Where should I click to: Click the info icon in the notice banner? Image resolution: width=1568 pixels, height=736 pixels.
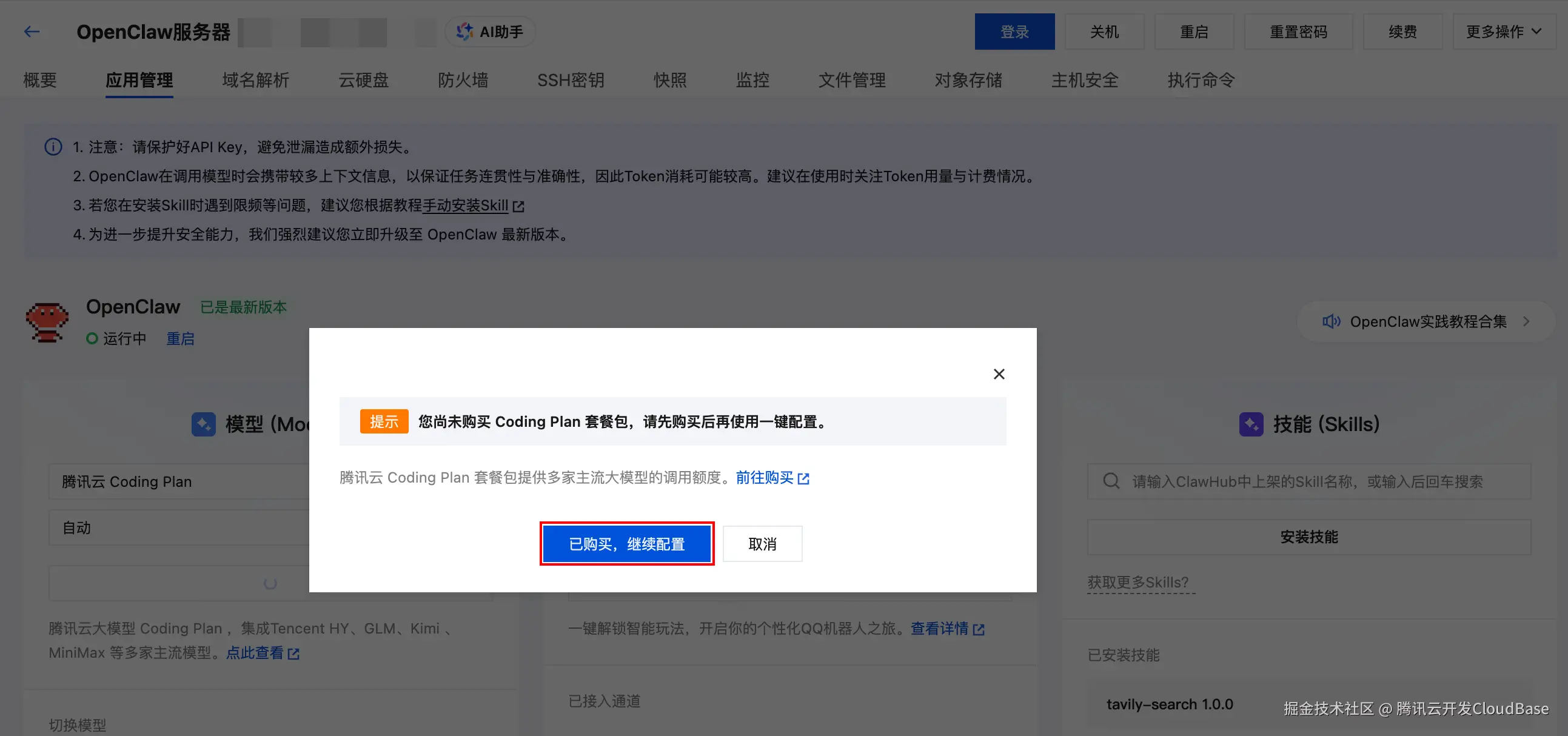pyautogui.click(x=53, y=147)
